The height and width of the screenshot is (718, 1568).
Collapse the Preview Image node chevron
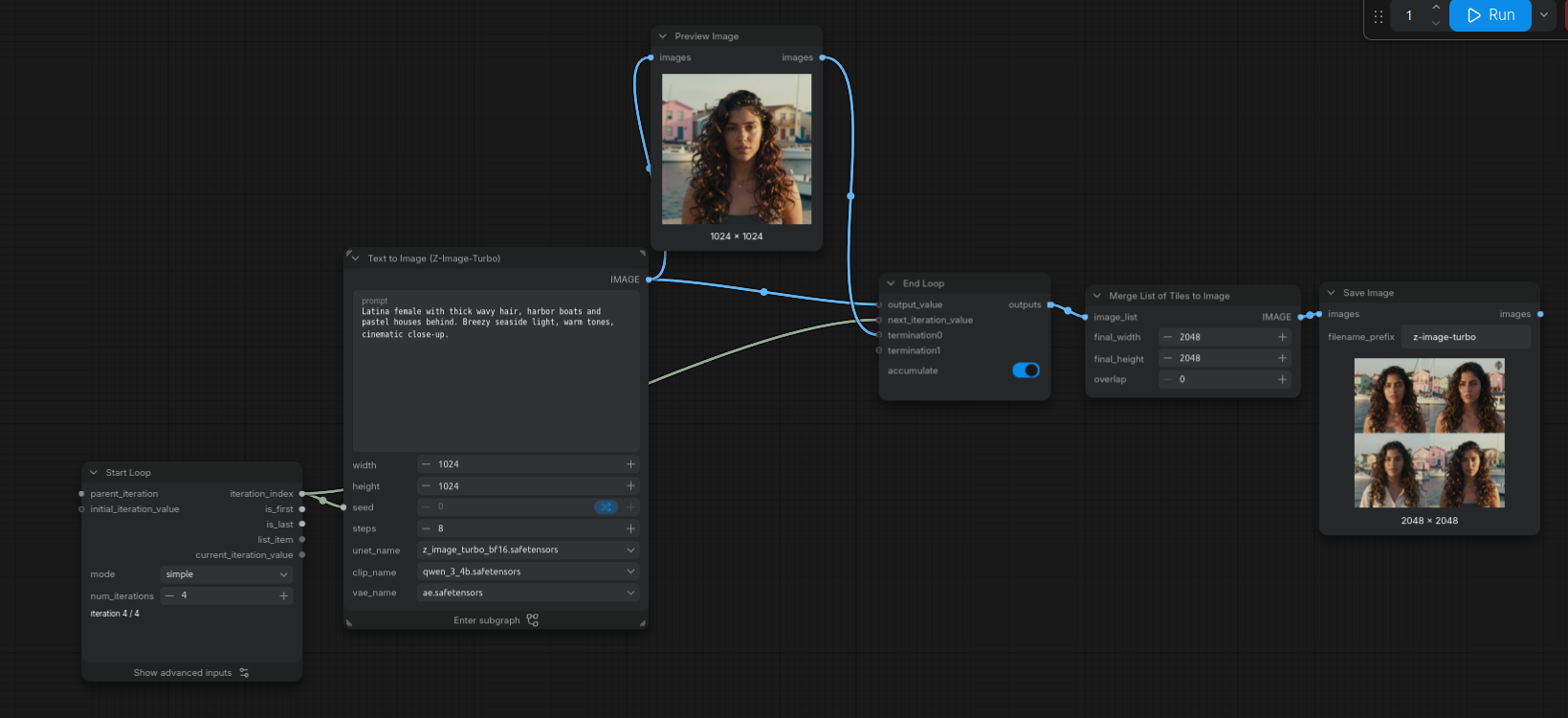[x=663, y=36]
